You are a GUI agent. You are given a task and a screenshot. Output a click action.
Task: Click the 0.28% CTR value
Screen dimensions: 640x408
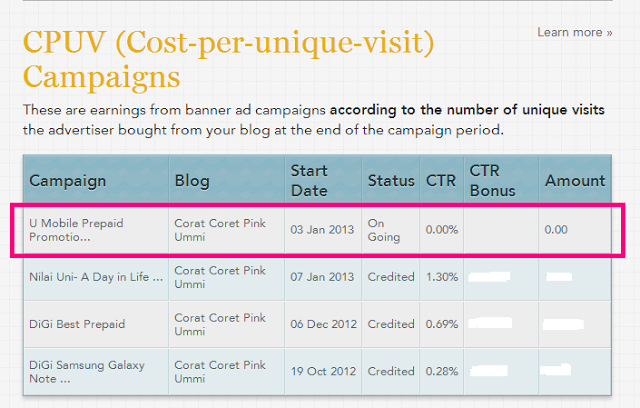pyautogui.click(x=441, y=371)
